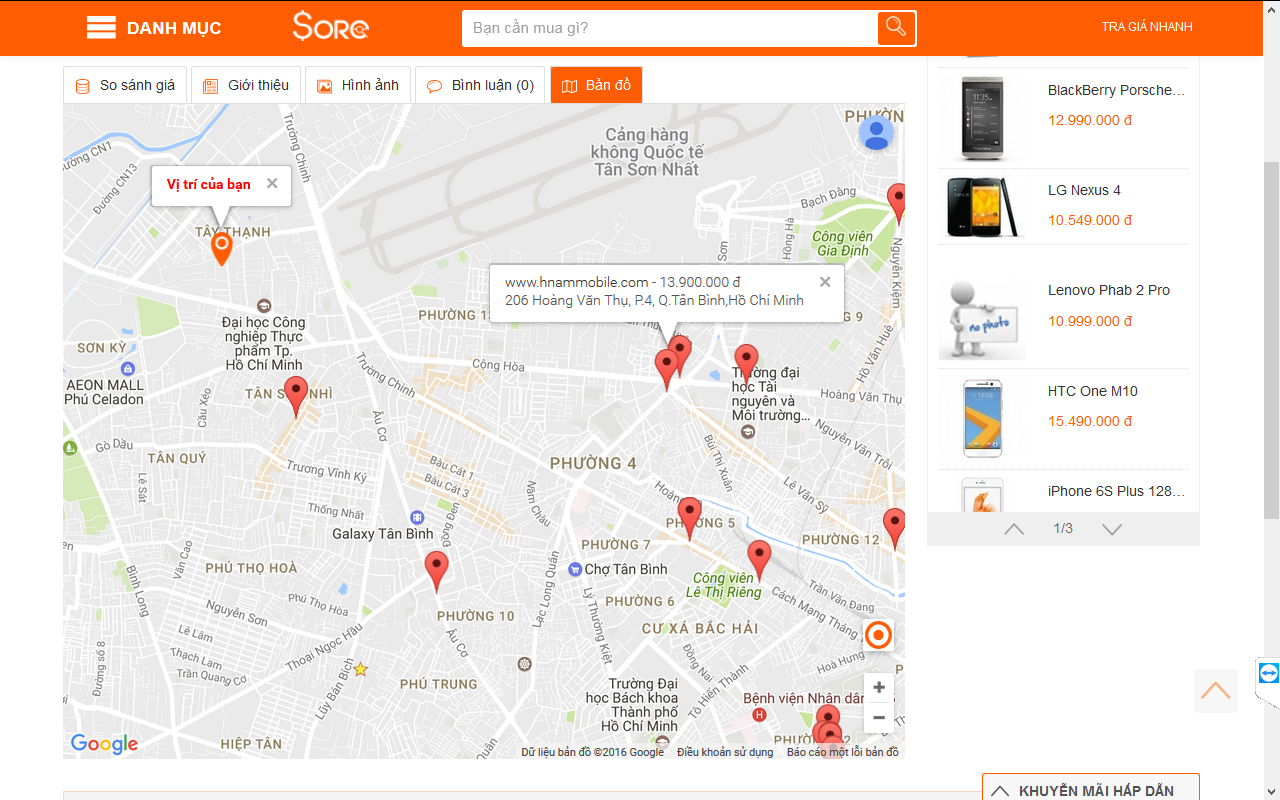Click red marker near Công viên Lê Thị Riêng
The height and width of the screenshot is (800, 1280).
pyautogui.click(x=759, y=560)
